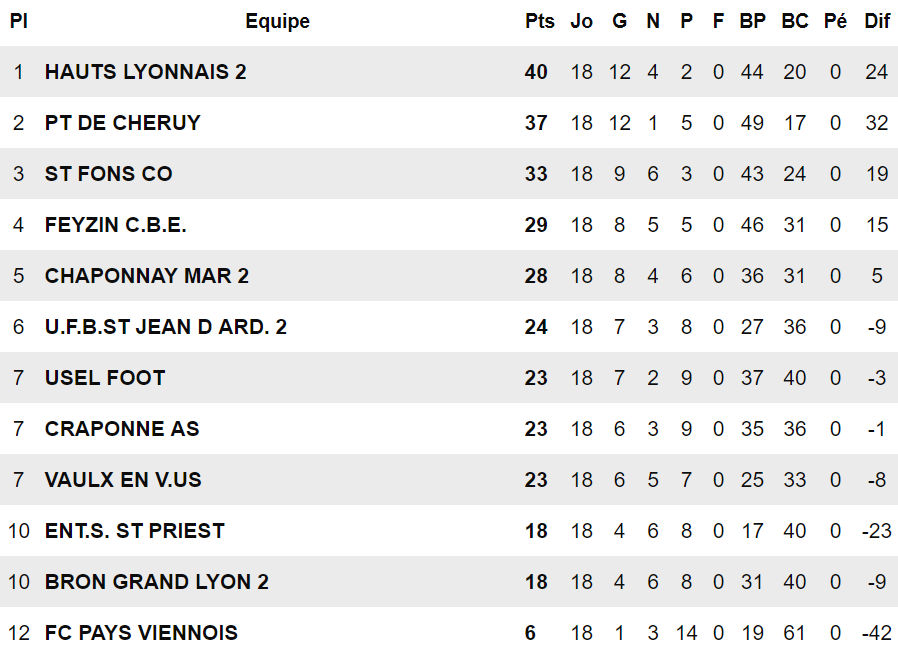This screenshot has height=662, width=898.
Task: Open the PT DE CHERUY team link
Action: tap(122, 123)
